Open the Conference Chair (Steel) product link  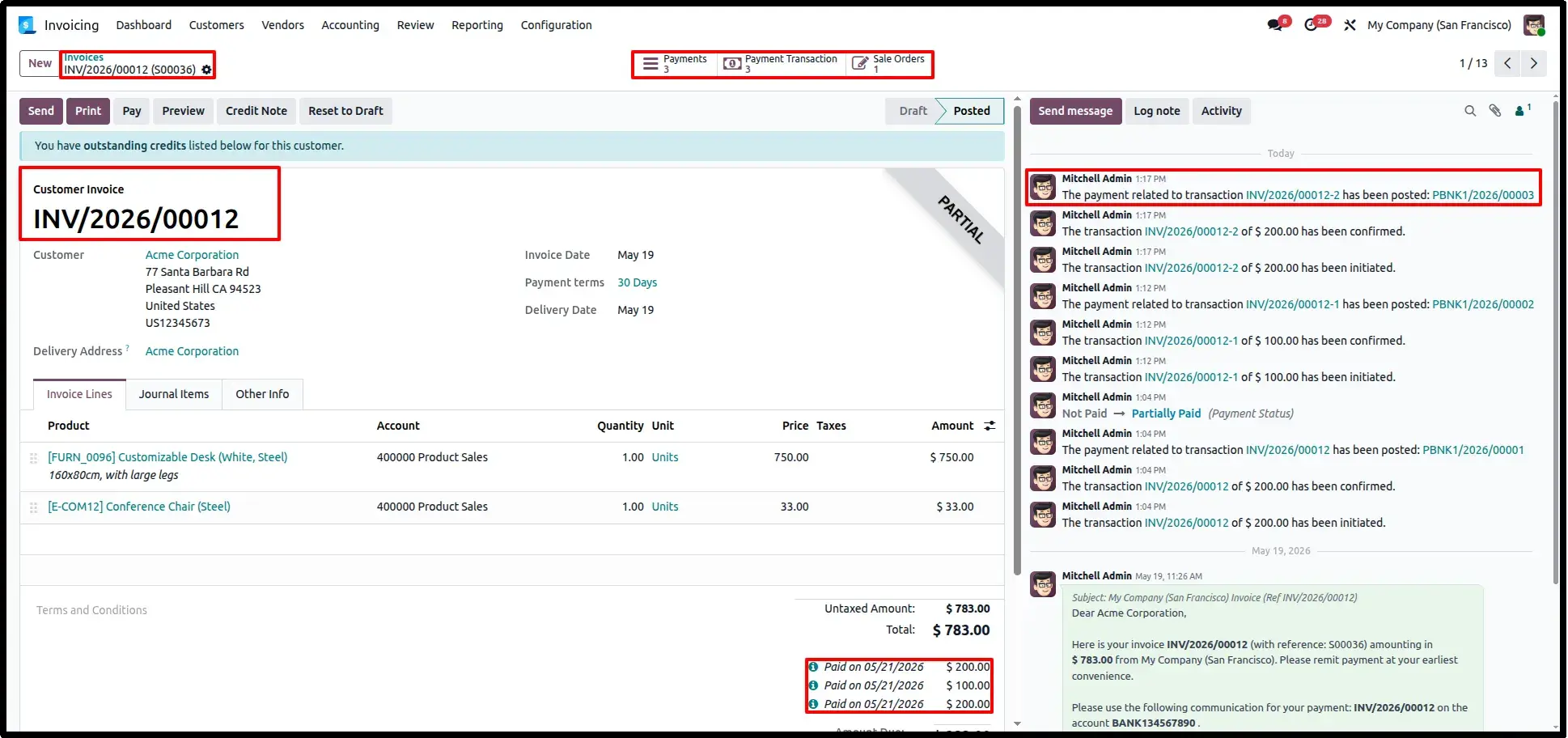click(139, 507)
